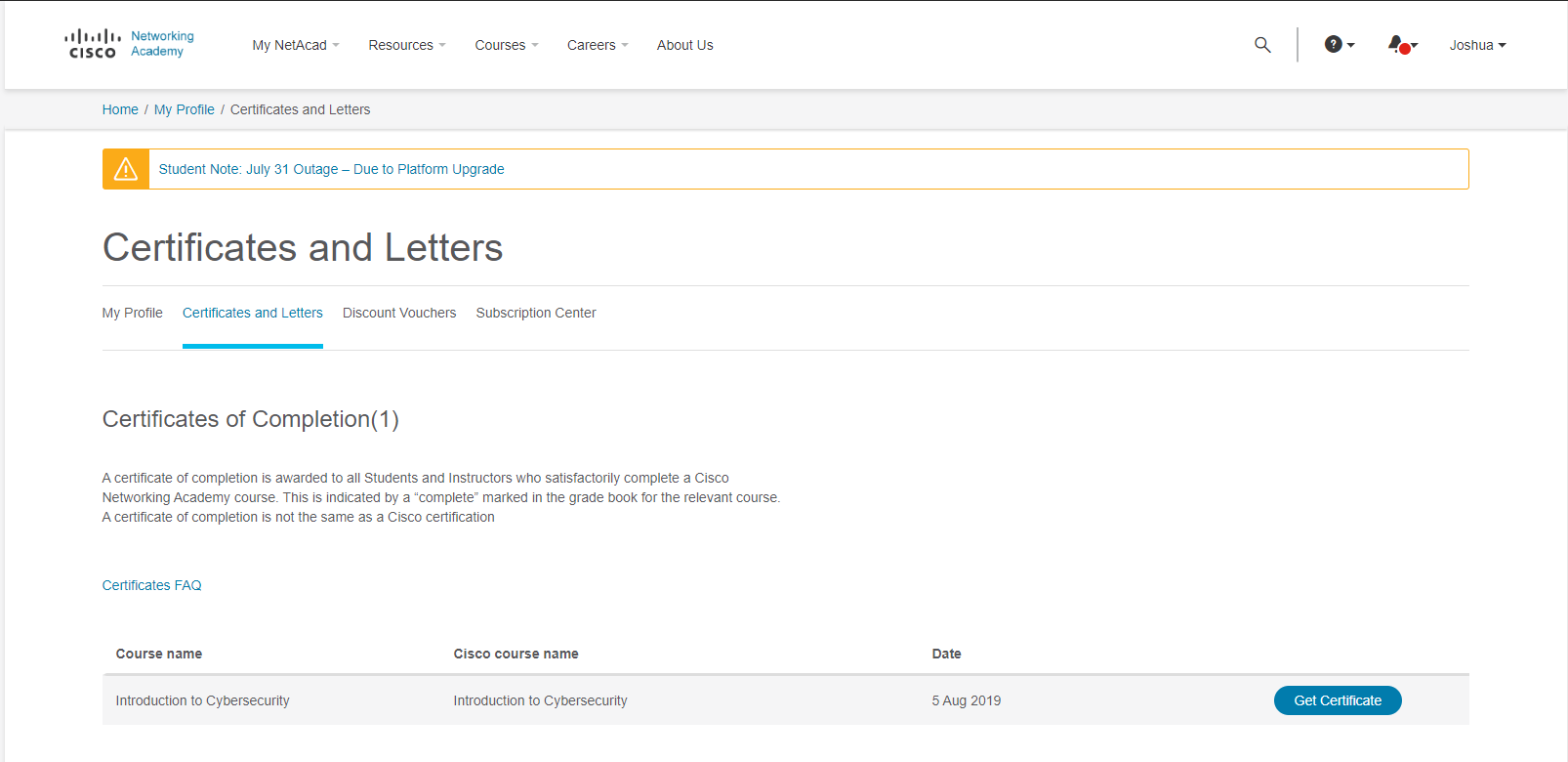Click the Date column header
The image size is (1568, 762).
[x=947, y=654]
